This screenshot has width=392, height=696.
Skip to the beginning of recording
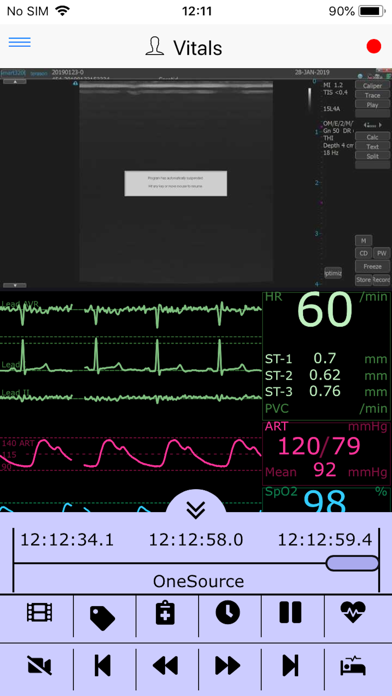coord(102,665)
